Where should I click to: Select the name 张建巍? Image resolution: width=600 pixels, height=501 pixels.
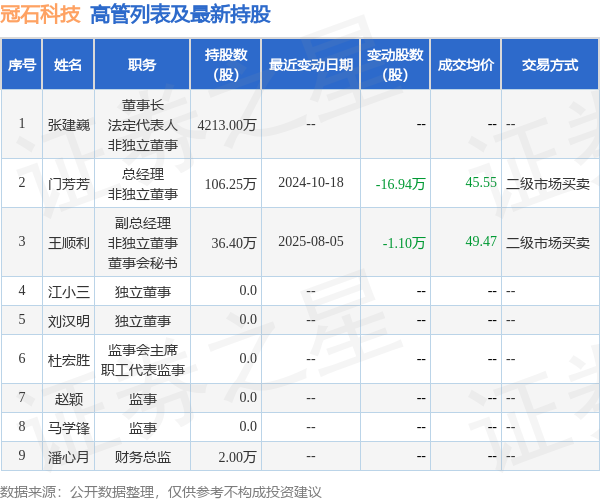(x=69, y=125)
